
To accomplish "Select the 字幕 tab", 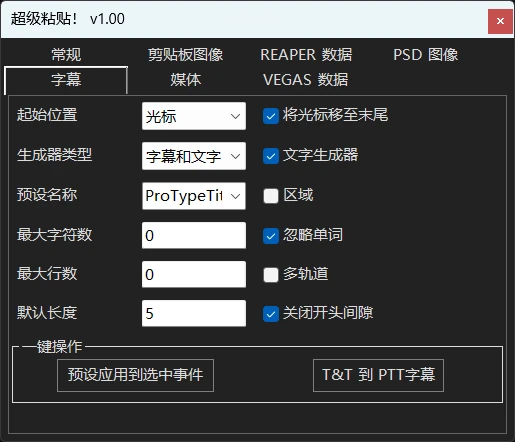I will (66, 80).
